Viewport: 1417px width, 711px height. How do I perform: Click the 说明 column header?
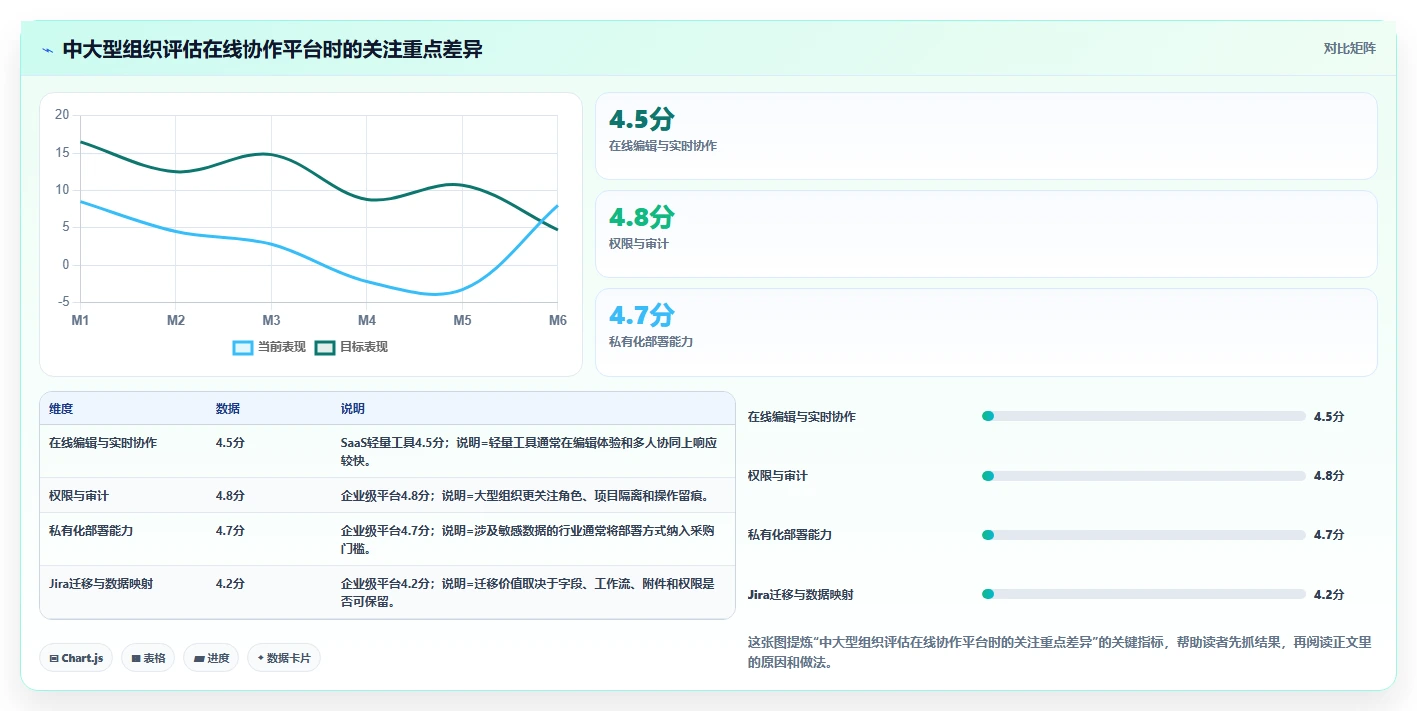coord(353,409)
